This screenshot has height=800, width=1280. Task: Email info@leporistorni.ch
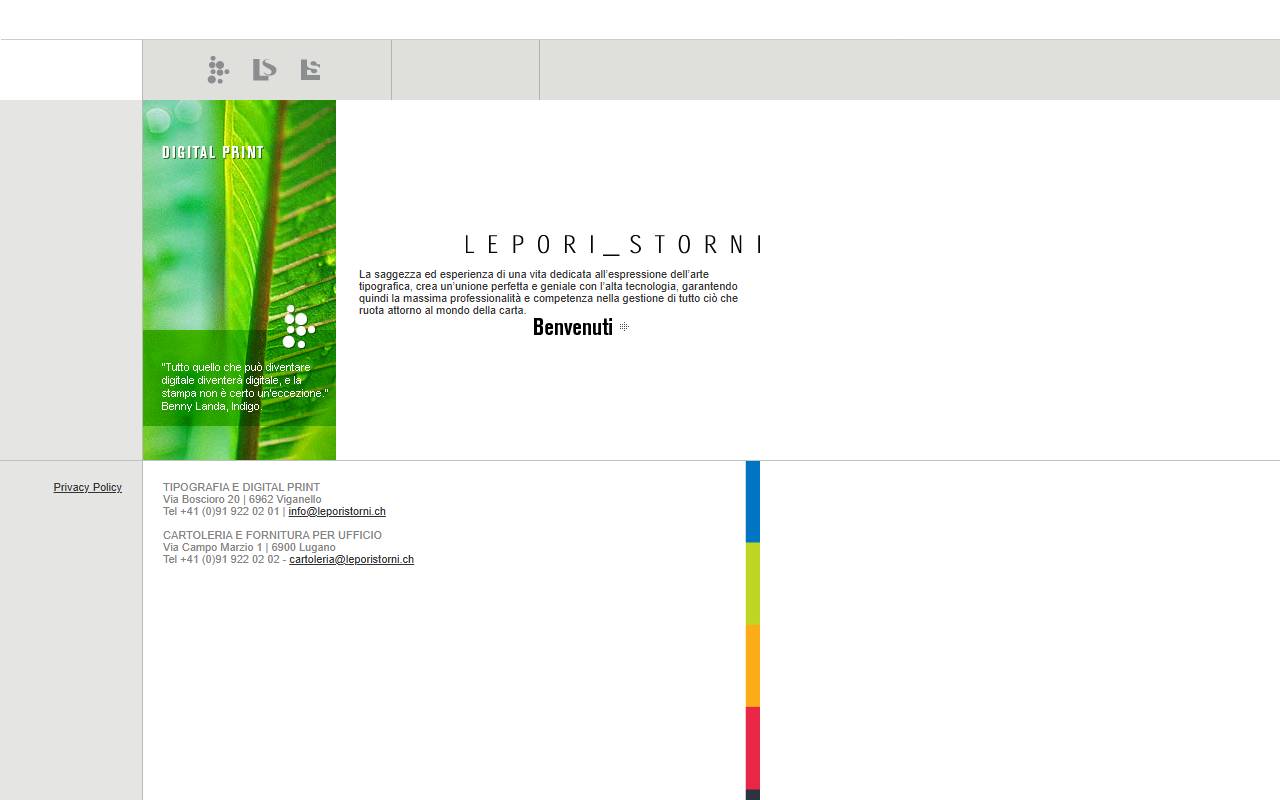pyautogui.click(x=337, y=511)
